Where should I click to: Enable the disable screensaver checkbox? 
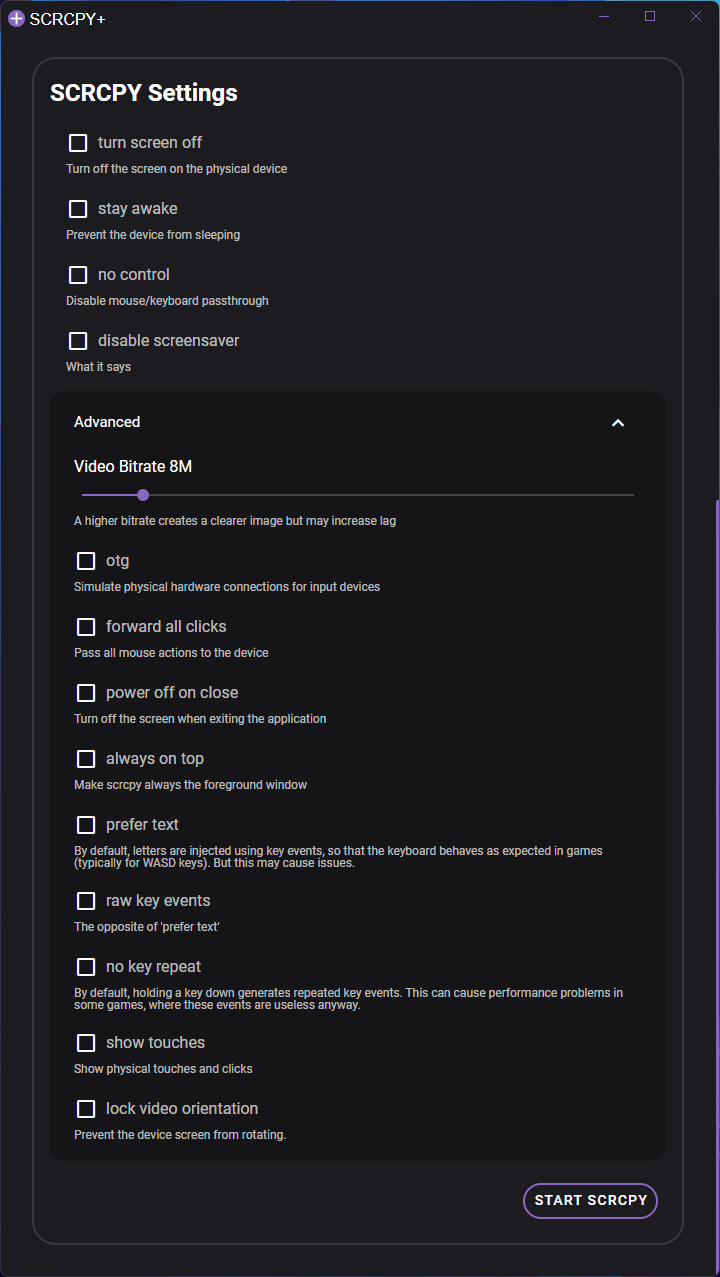(x=78, y=341)
